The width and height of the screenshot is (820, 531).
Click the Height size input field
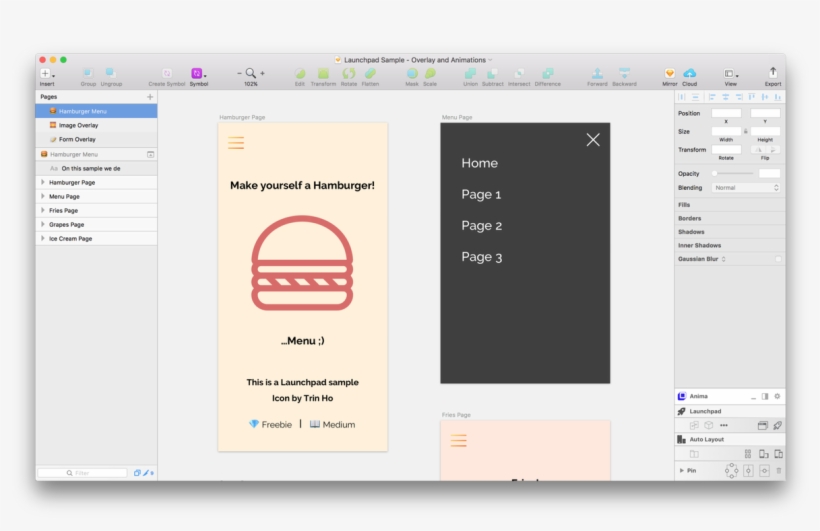tap(765, 131)
